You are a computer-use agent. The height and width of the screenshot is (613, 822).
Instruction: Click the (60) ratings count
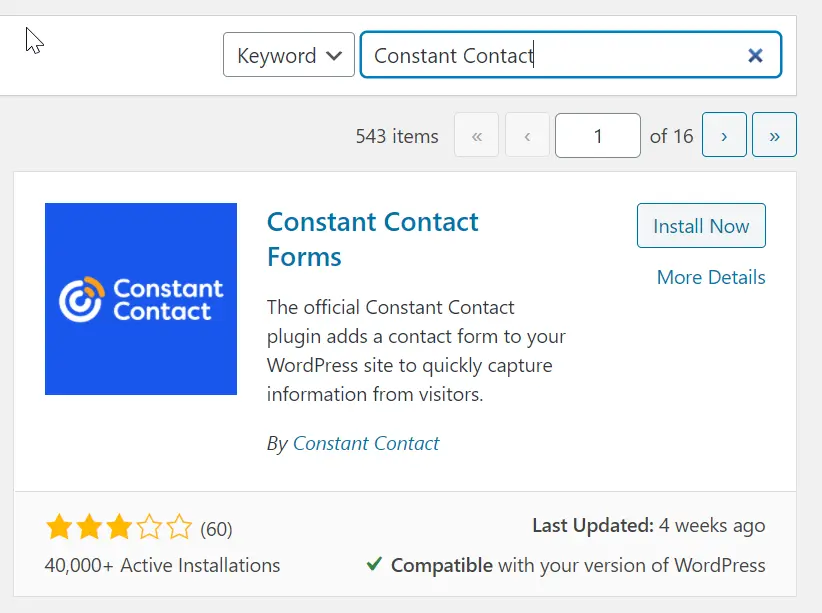pyautogui.click(x=216, y=528)
